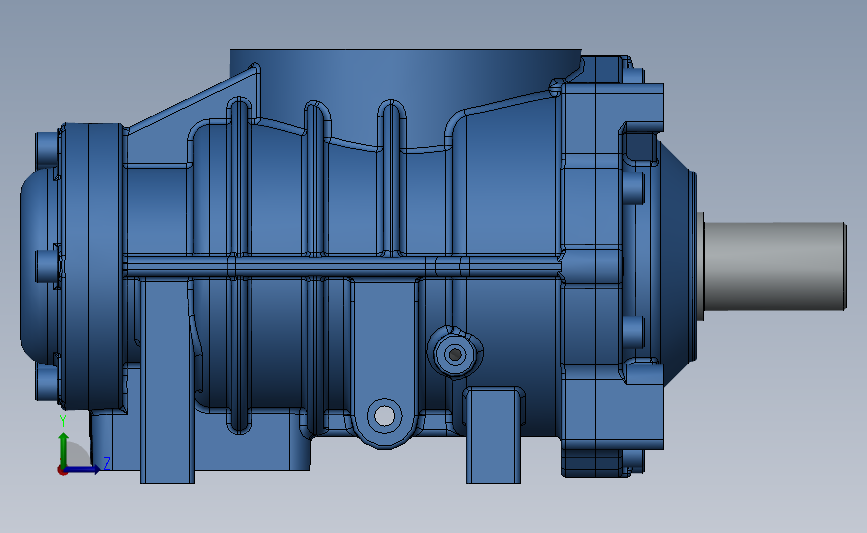
Task: Click the "Y" axis label
Action: (x=63, y=421)
